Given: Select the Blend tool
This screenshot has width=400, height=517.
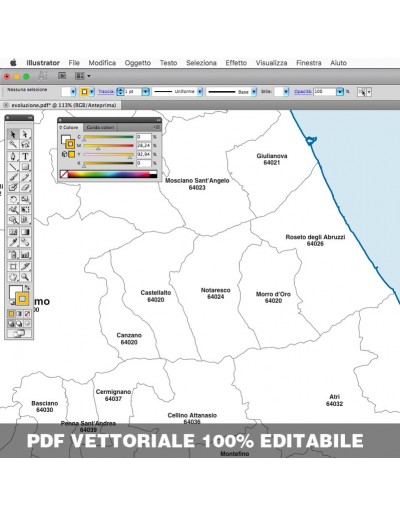Looking at the screenshot, I should click(x=25, y=242).
